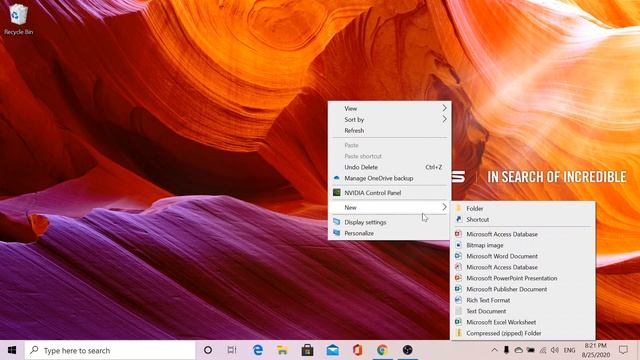This screenshot has height=360, width=640.
Task: Open Cortana circle icon on taskbar
Action: pyautogui.click(x=208, y=350)
